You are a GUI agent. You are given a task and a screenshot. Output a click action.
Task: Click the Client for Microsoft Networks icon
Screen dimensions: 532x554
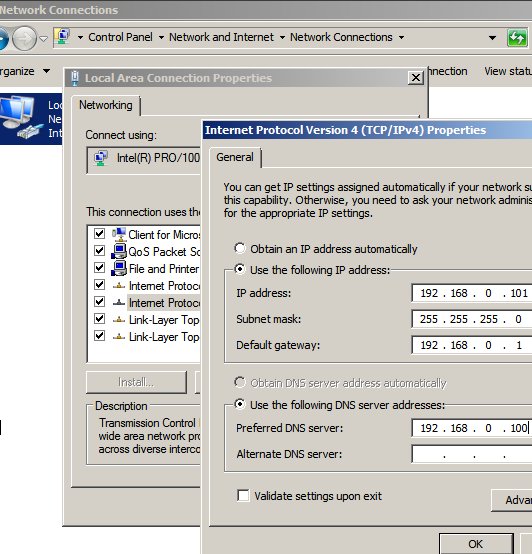(119, 234)
